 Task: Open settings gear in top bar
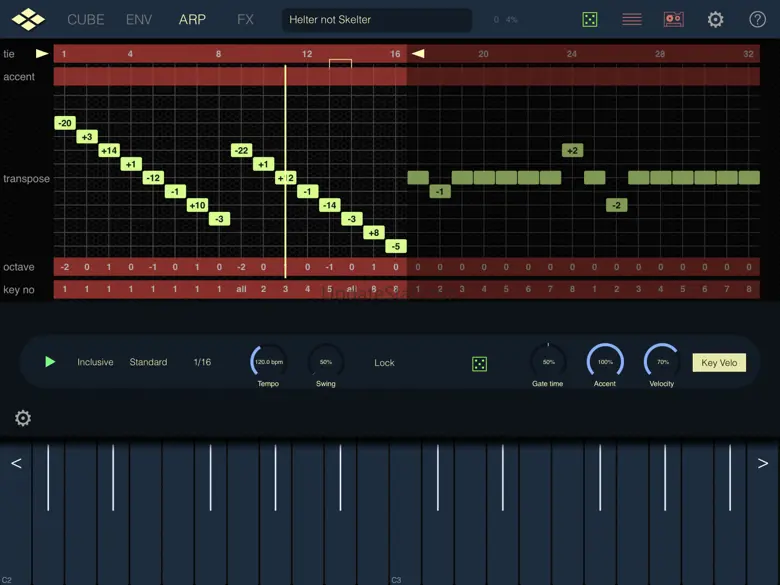[715, 19]
